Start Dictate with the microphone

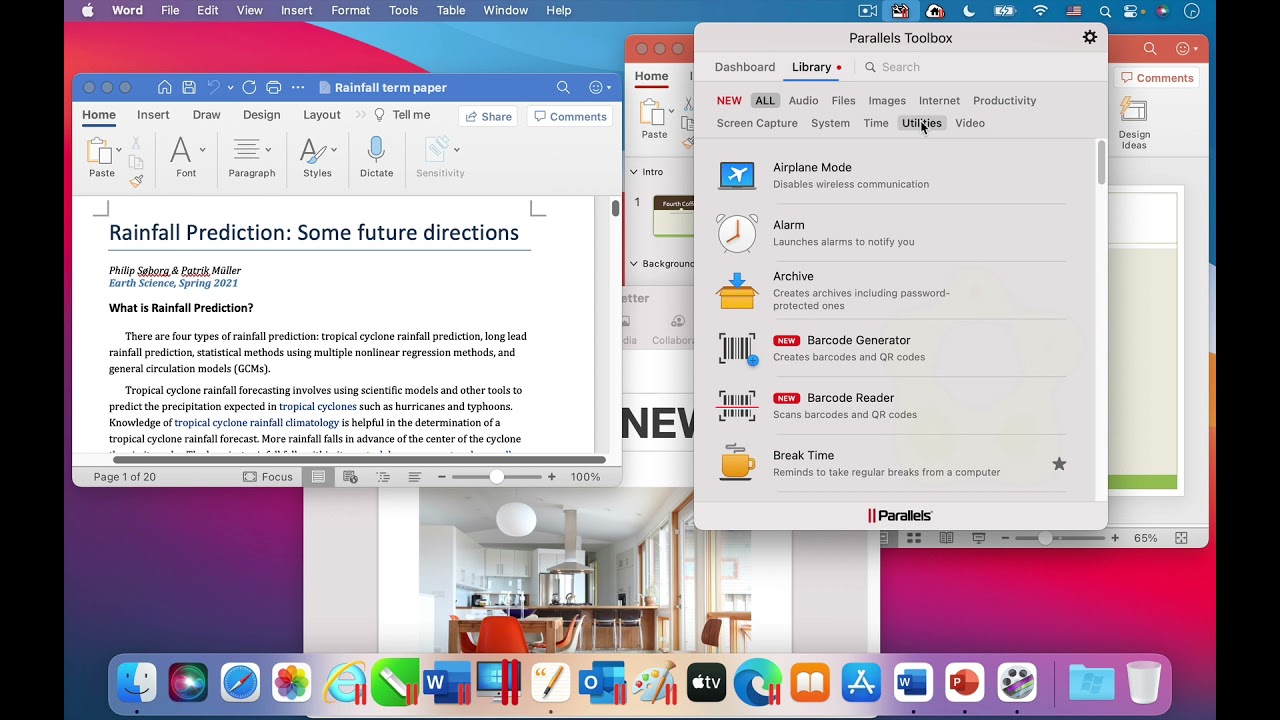376,157
